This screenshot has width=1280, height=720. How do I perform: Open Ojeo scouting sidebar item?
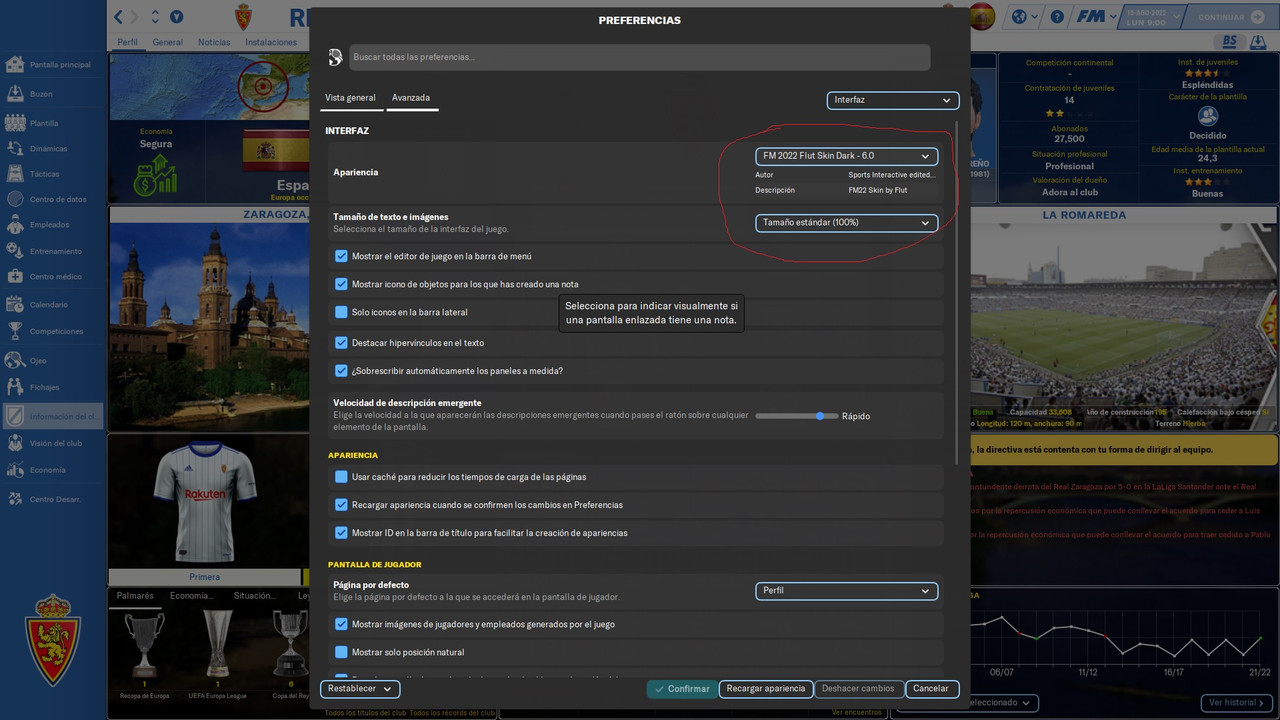pyautogui.click(x=53, y=360)
